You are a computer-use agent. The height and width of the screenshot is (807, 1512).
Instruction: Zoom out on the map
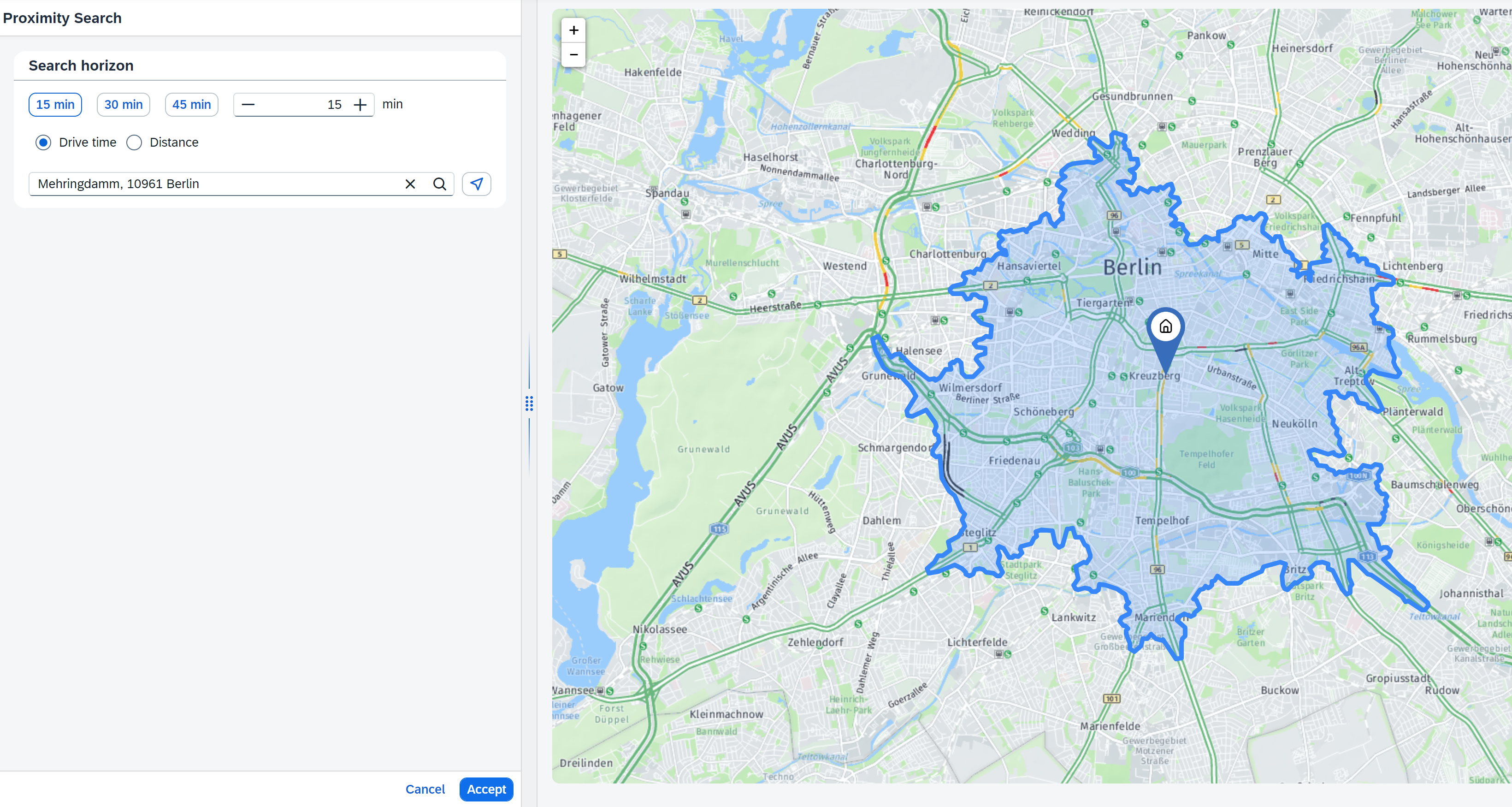[573, 54]
